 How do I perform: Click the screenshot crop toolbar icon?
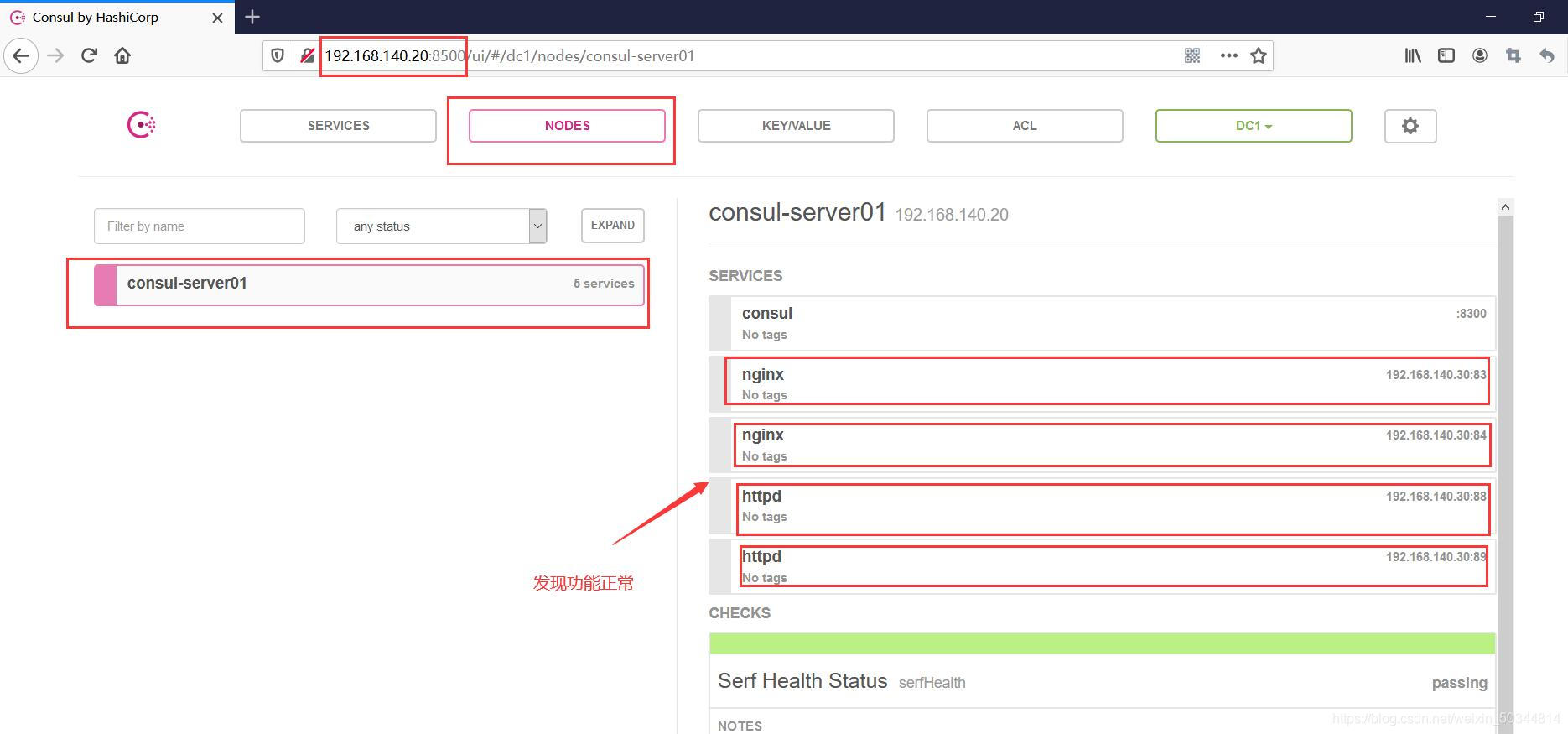click(1513, 56)
